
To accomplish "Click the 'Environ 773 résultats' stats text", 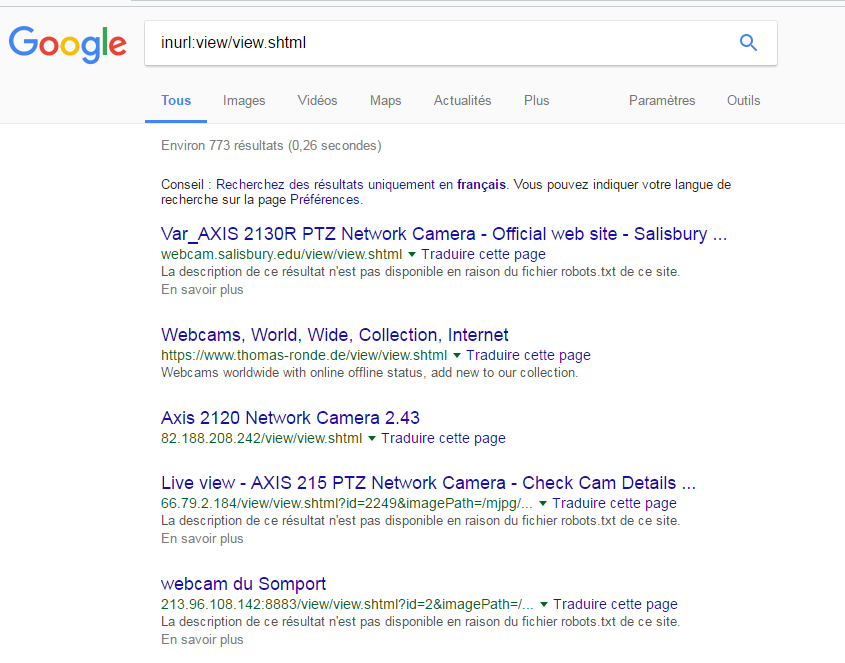I will point(271,146).
